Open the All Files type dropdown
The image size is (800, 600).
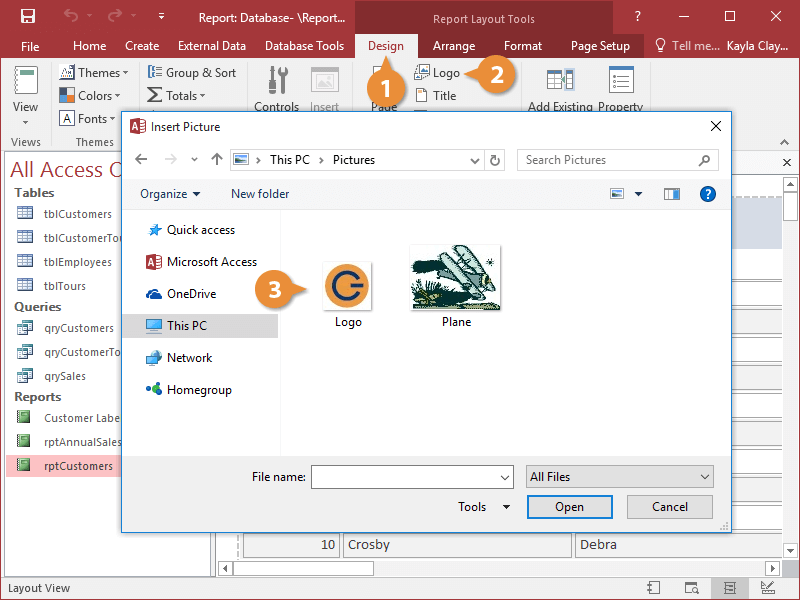[619, 477]
